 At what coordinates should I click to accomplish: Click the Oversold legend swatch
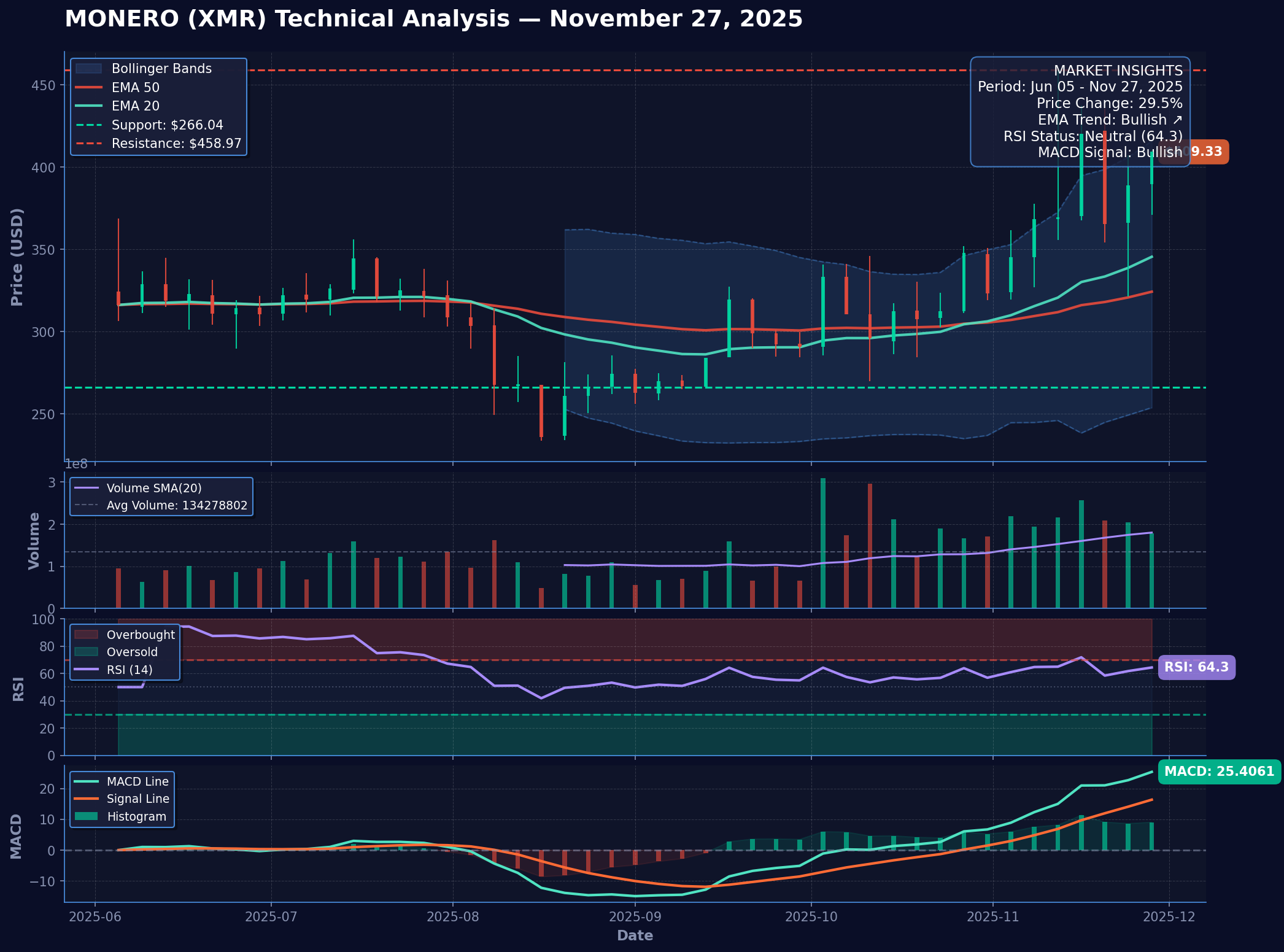(x=87, y=652)
